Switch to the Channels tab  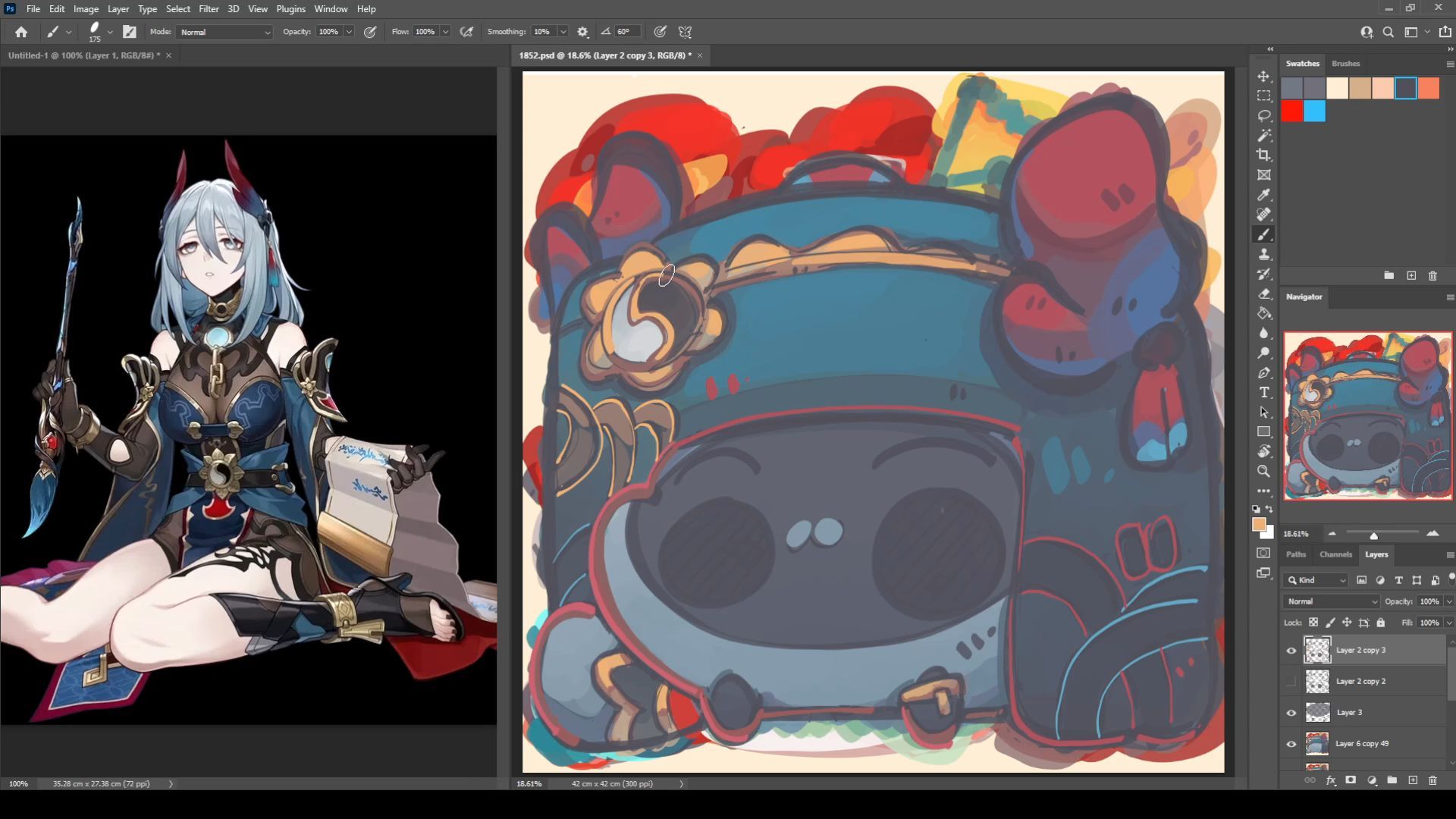click(1335, 554)
